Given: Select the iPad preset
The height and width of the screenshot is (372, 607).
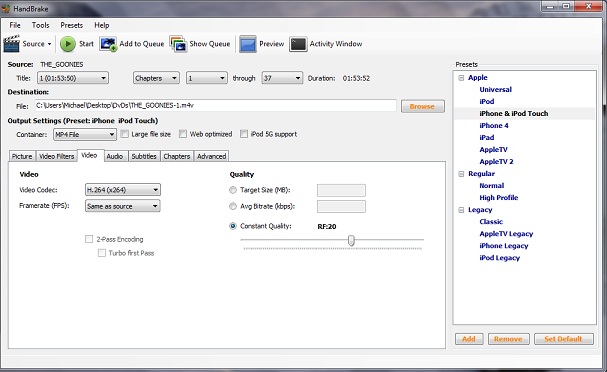Looking at the screenshot, I should [x=487, y=137].
